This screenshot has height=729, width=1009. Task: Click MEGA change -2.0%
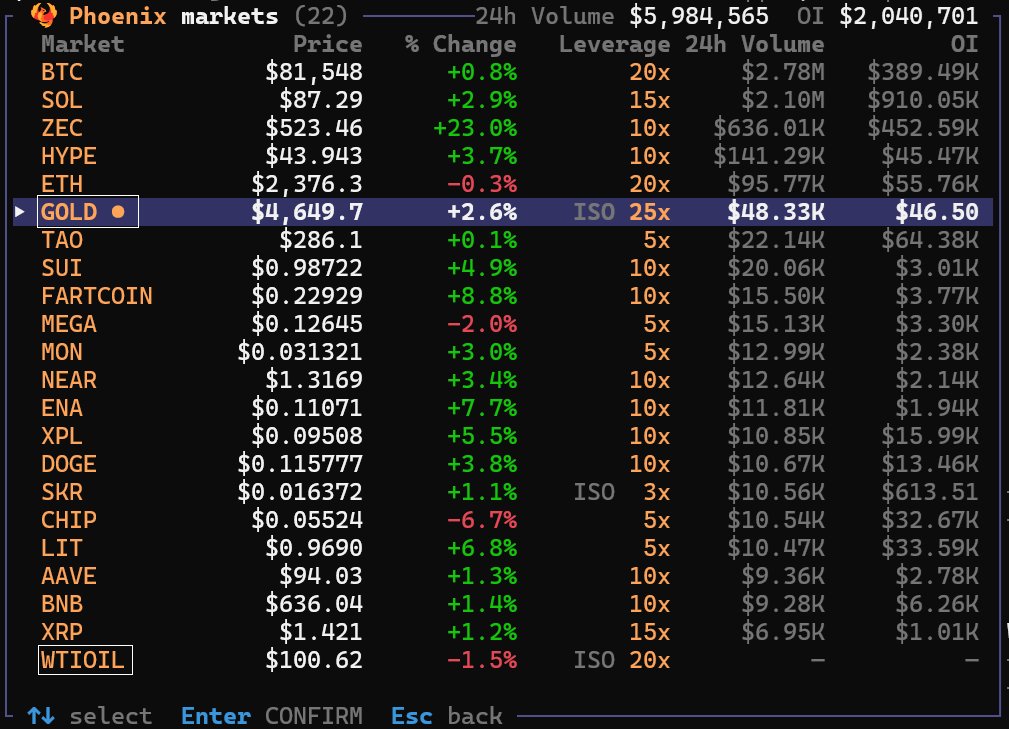[482, 324]
